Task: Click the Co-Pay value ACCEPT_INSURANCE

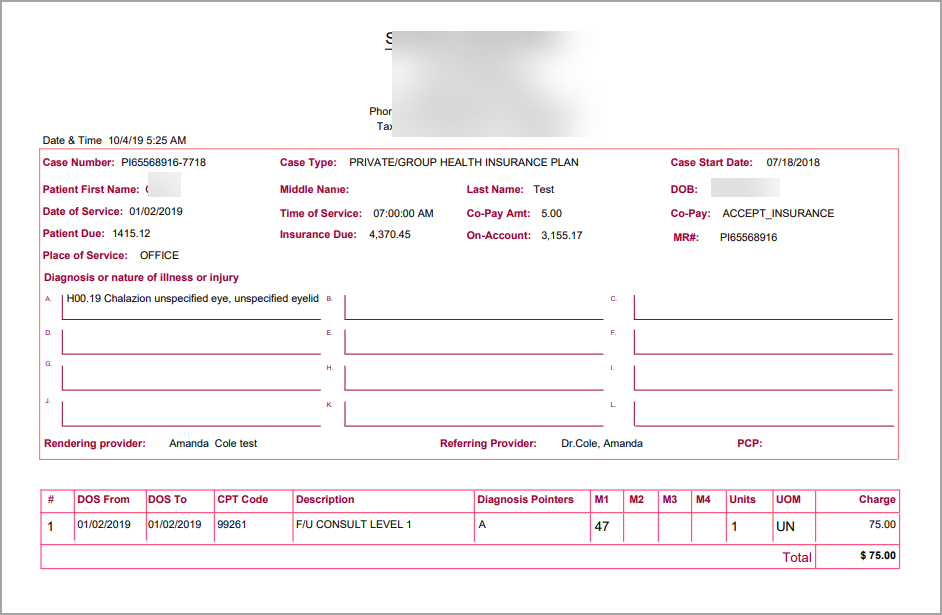Action: point(778,213)
